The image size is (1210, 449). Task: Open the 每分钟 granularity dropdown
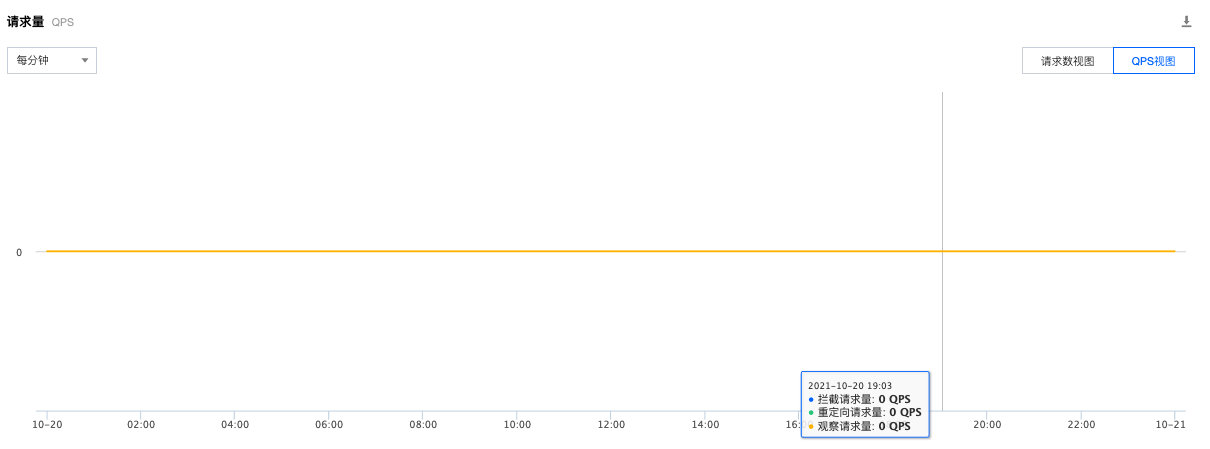[52, 60]
